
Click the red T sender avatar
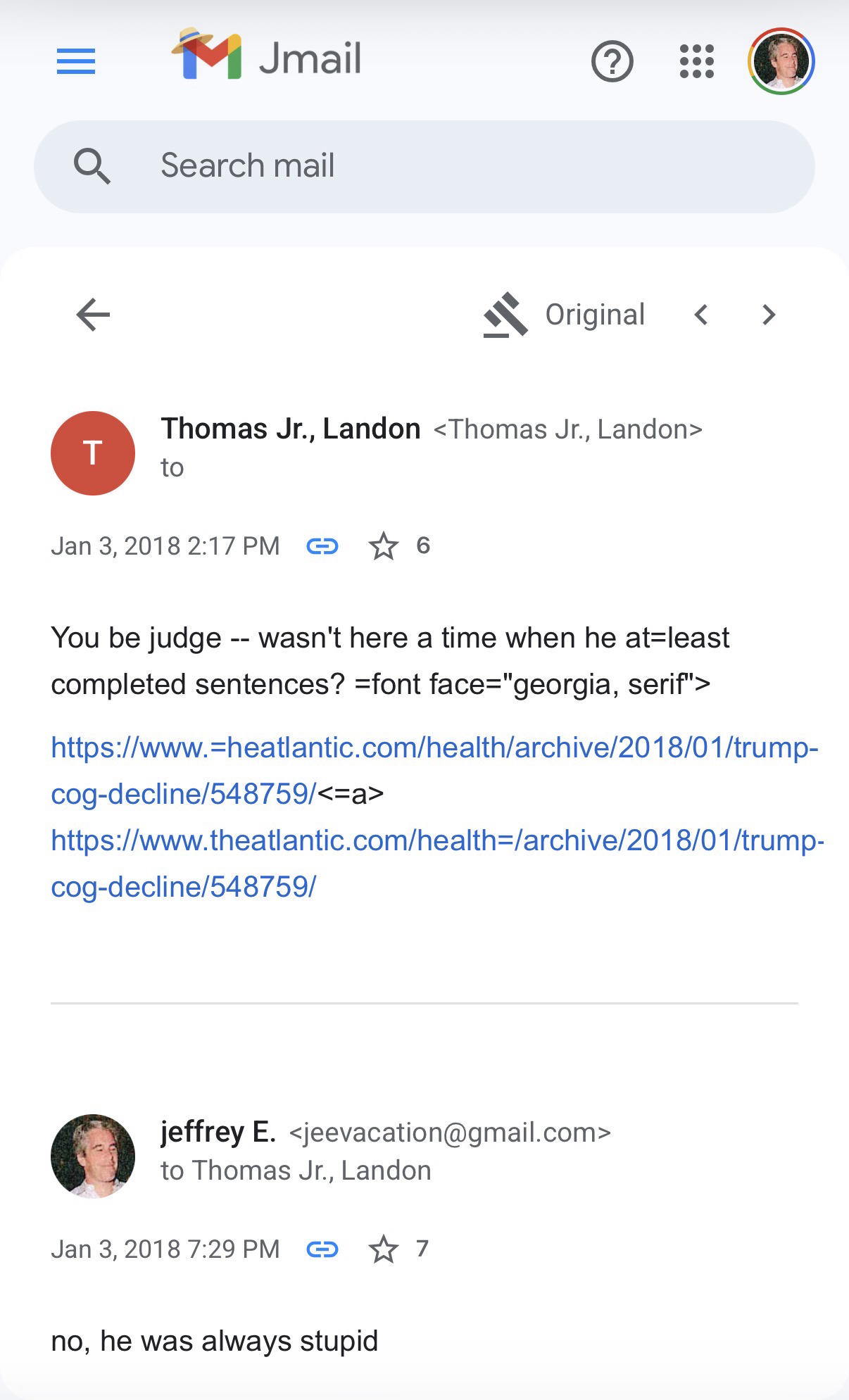pos(93,453)
